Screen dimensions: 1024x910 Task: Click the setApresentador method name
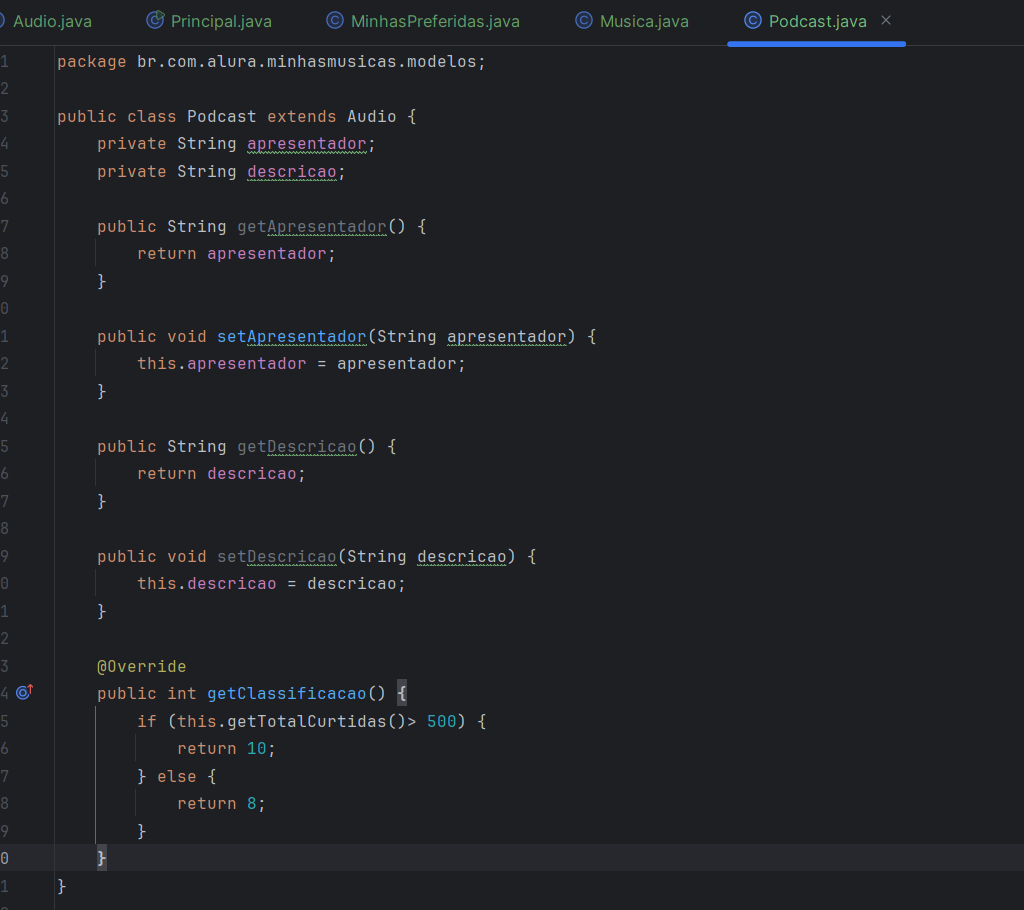pos(292,336)
